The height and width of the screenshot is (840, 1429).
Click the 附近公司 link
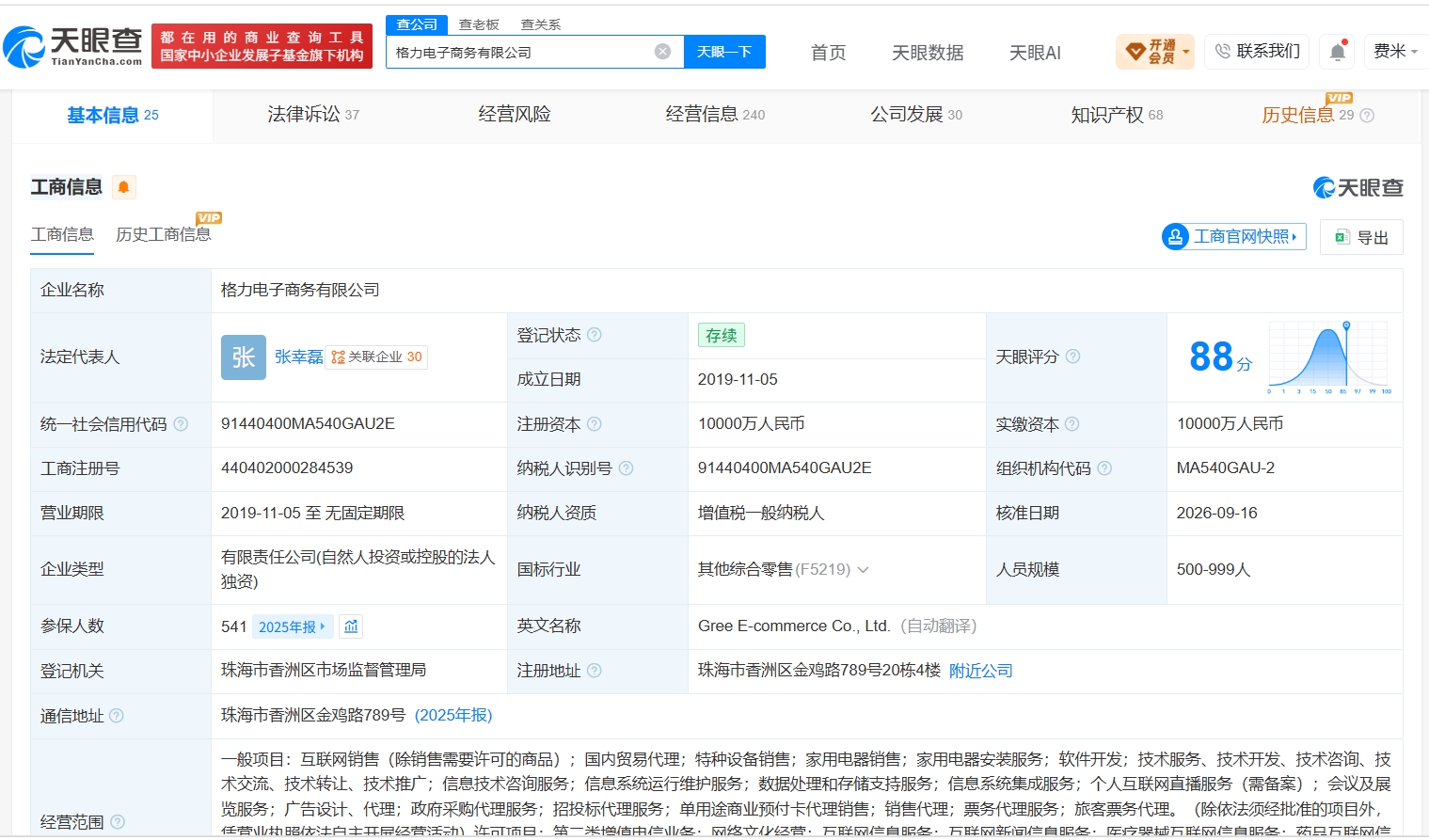point(981,671)
